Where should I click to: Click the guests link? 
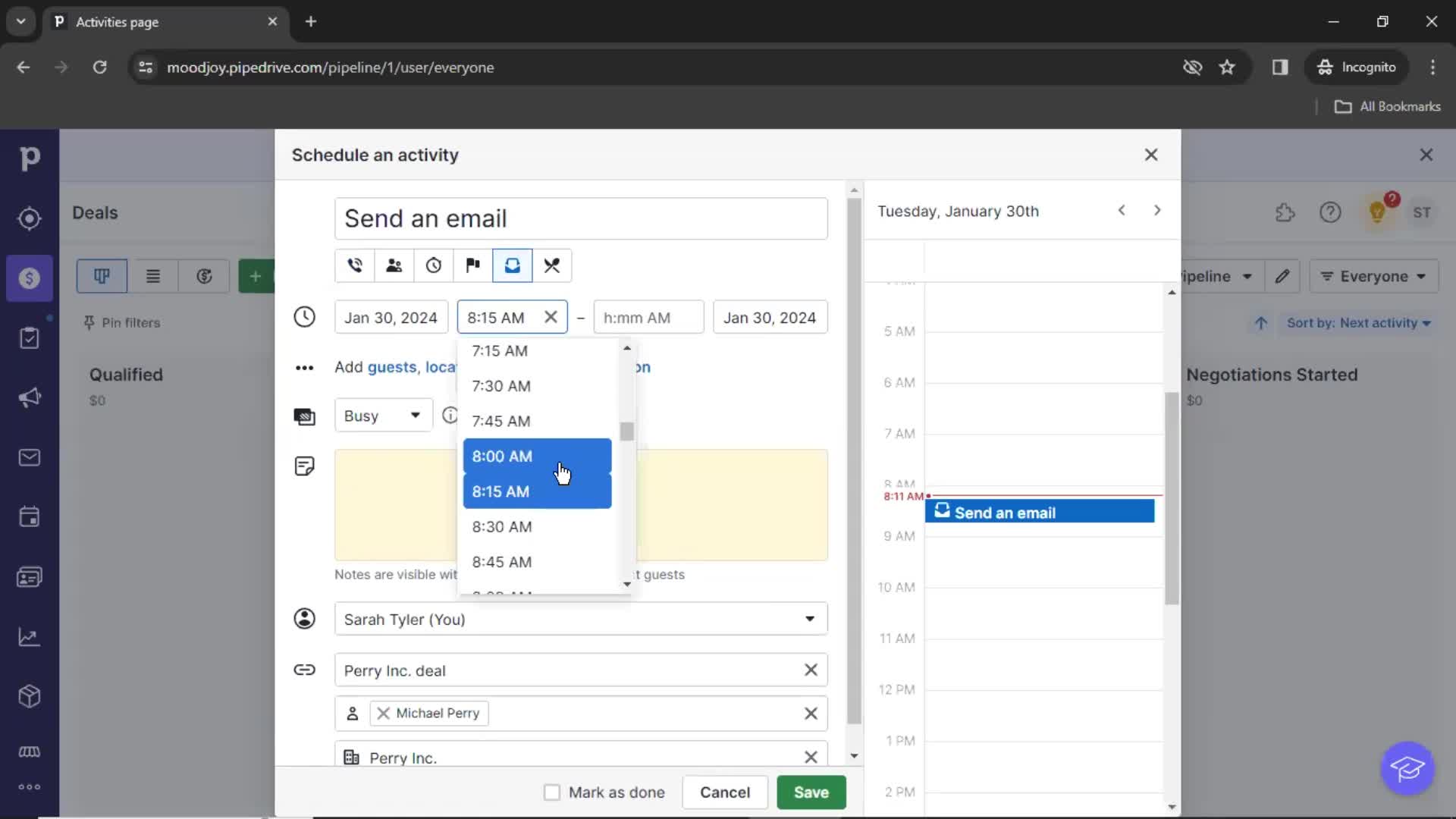point(392,367)
